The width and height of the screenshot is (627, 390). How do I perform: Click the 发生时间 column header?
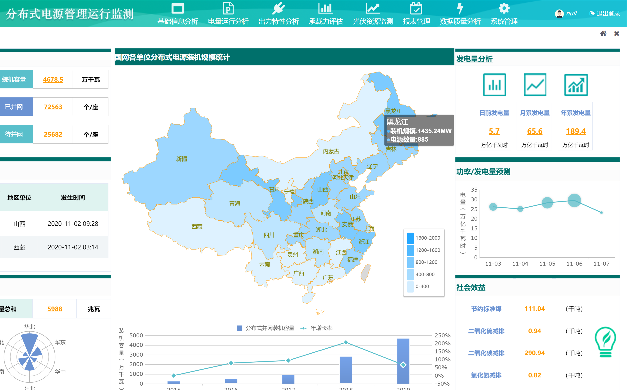click(x=73, y=197)
